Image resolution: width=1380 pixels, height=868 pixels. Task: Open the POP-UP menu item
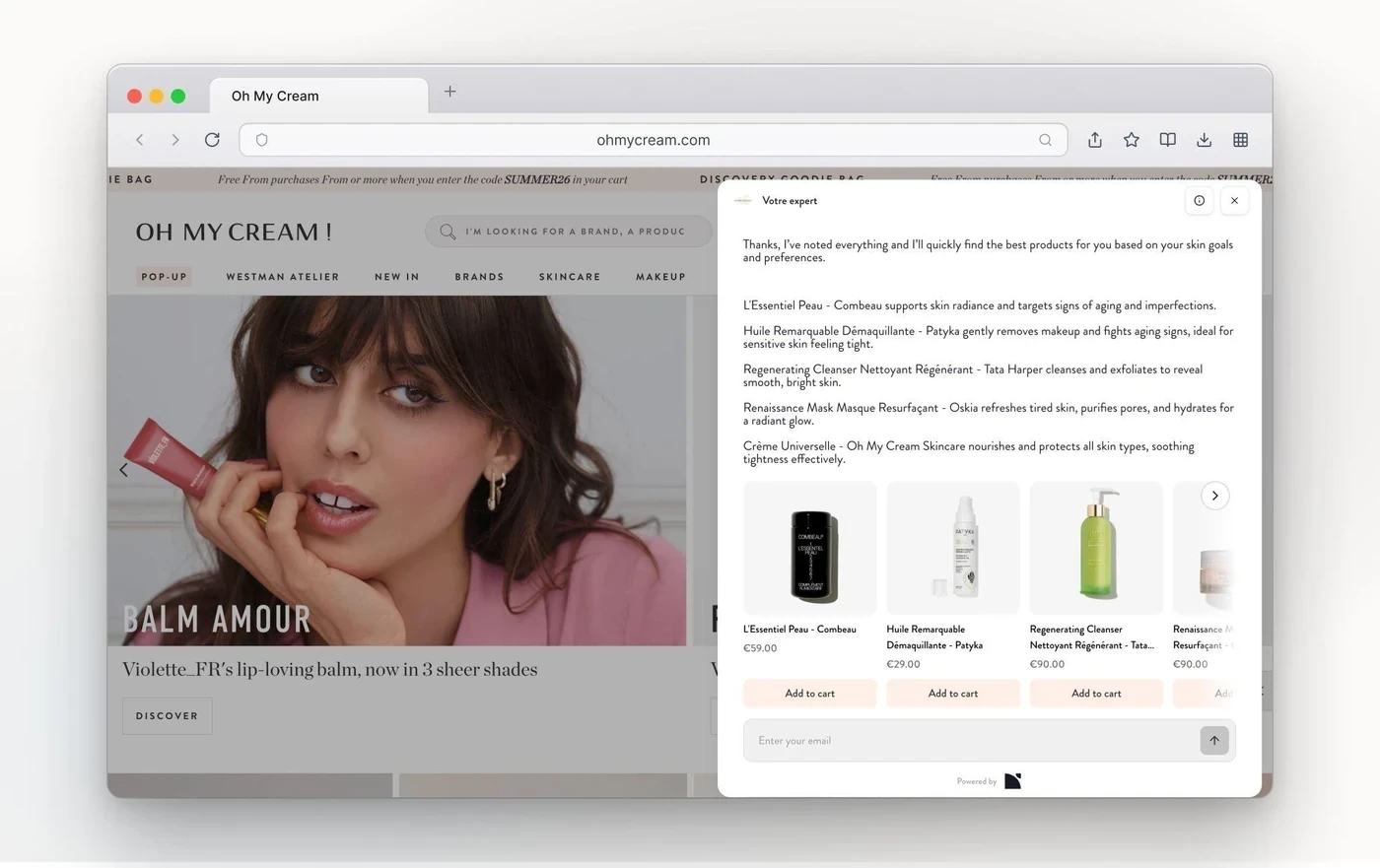(164, 277)
